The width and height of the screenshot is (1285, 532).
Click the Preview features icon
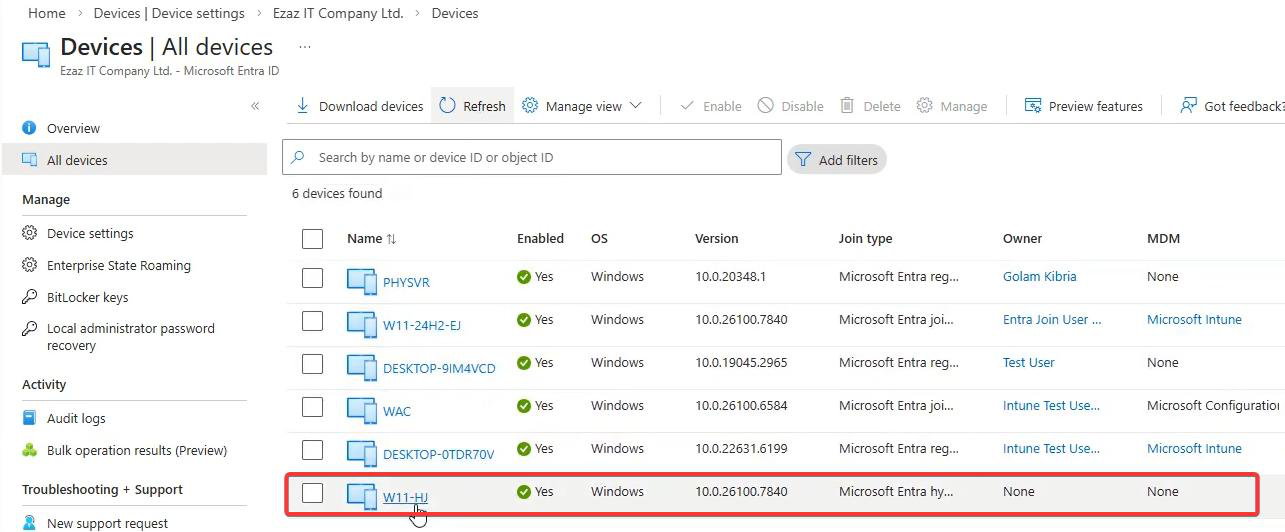tap(1032, 105)
